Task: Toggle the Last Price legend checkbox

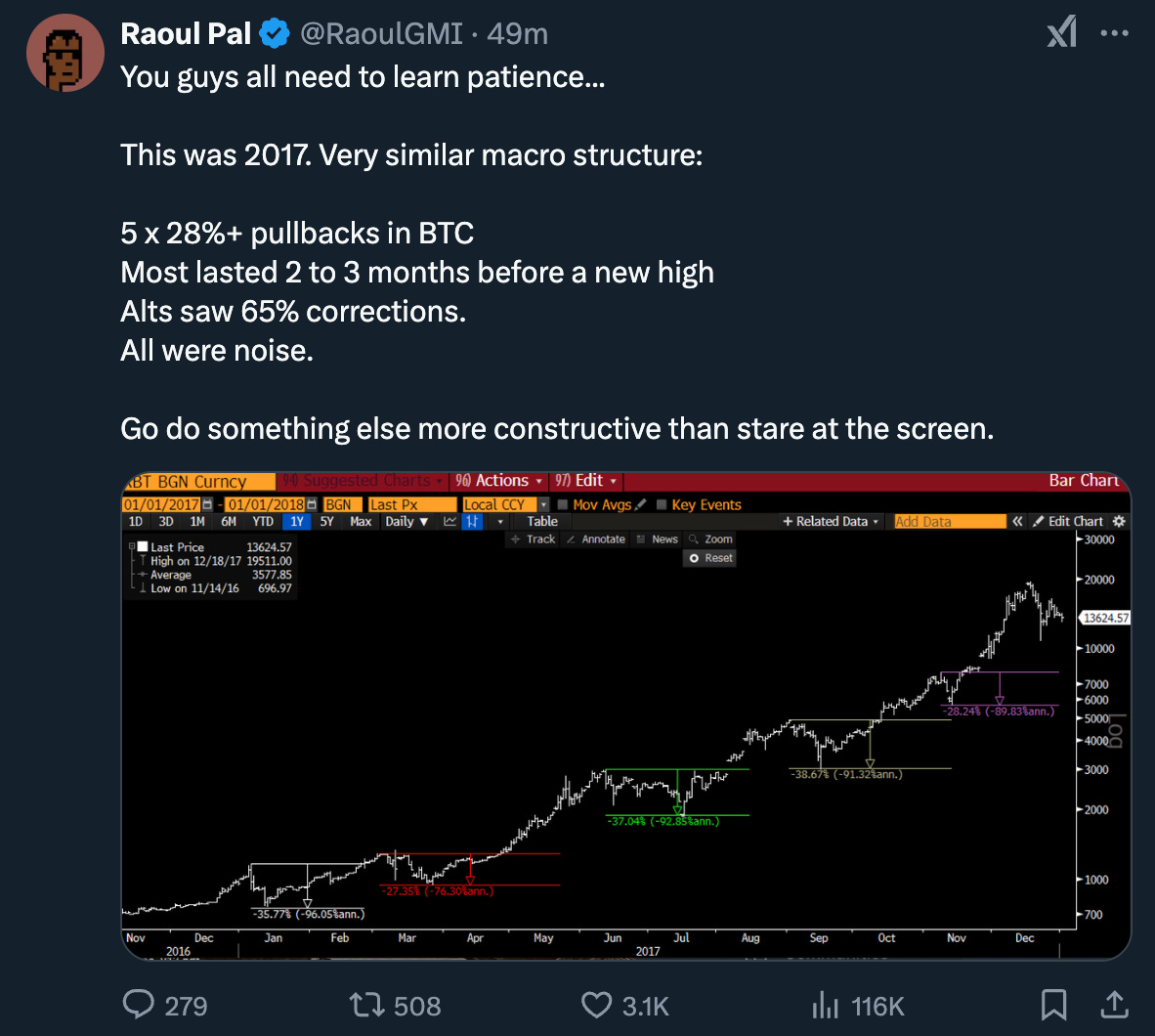Action: (143, 547)
